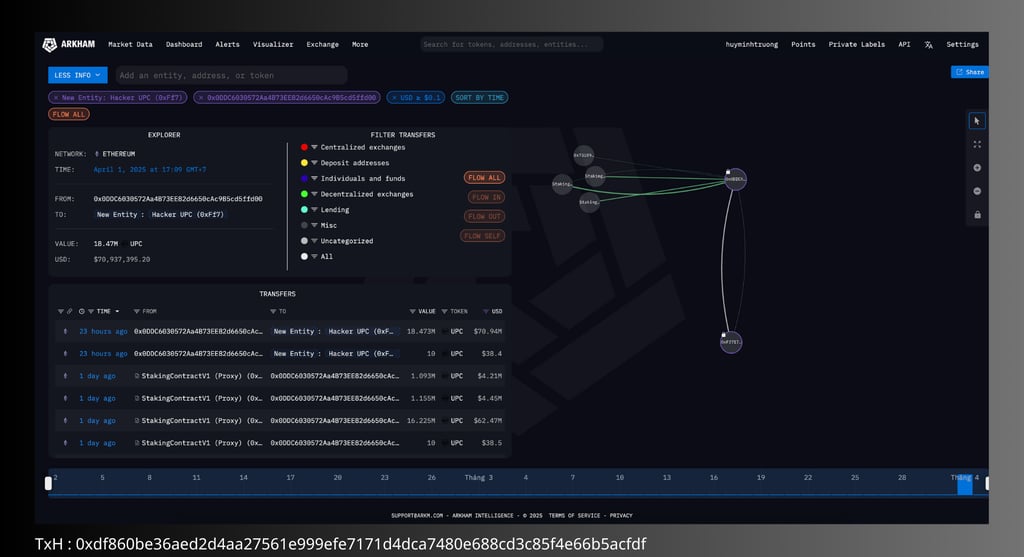The image size is (1024, 557).
Task: Focus the search tokens, addresses, entities field
Action: pos(511,44)
